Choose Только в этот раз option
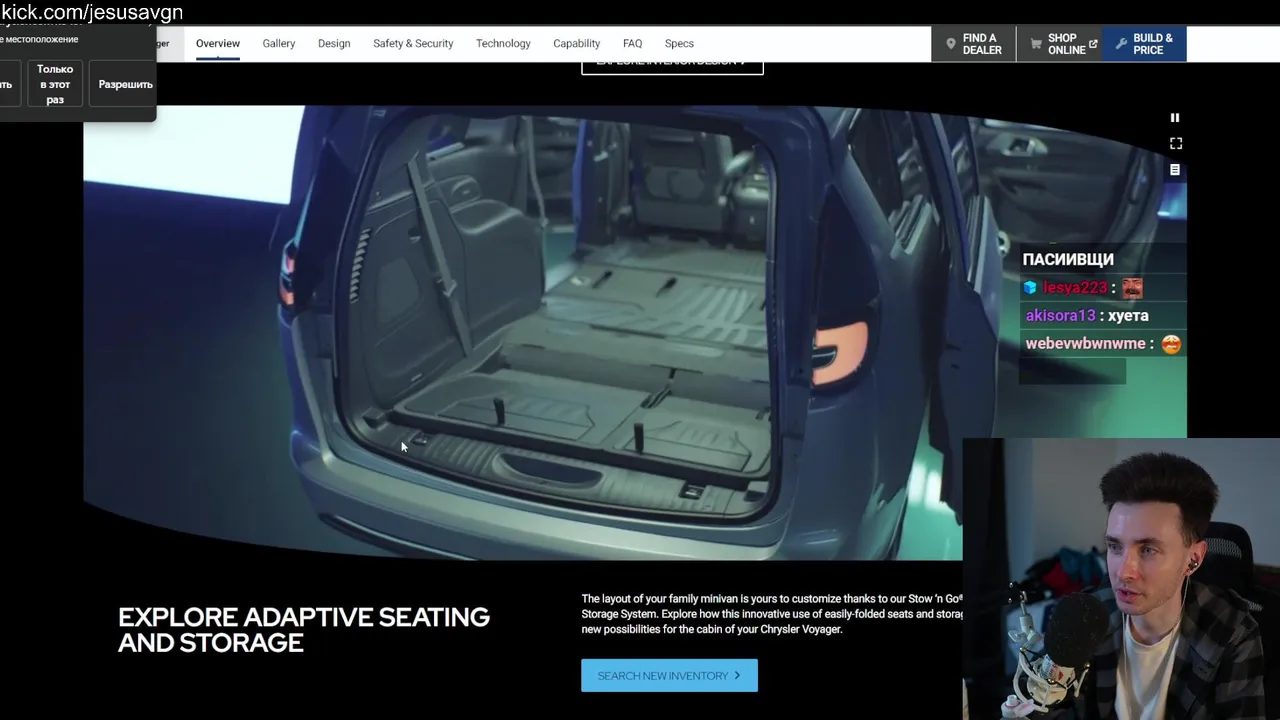Screen dimensions: 1280x720 pos(55,85)
